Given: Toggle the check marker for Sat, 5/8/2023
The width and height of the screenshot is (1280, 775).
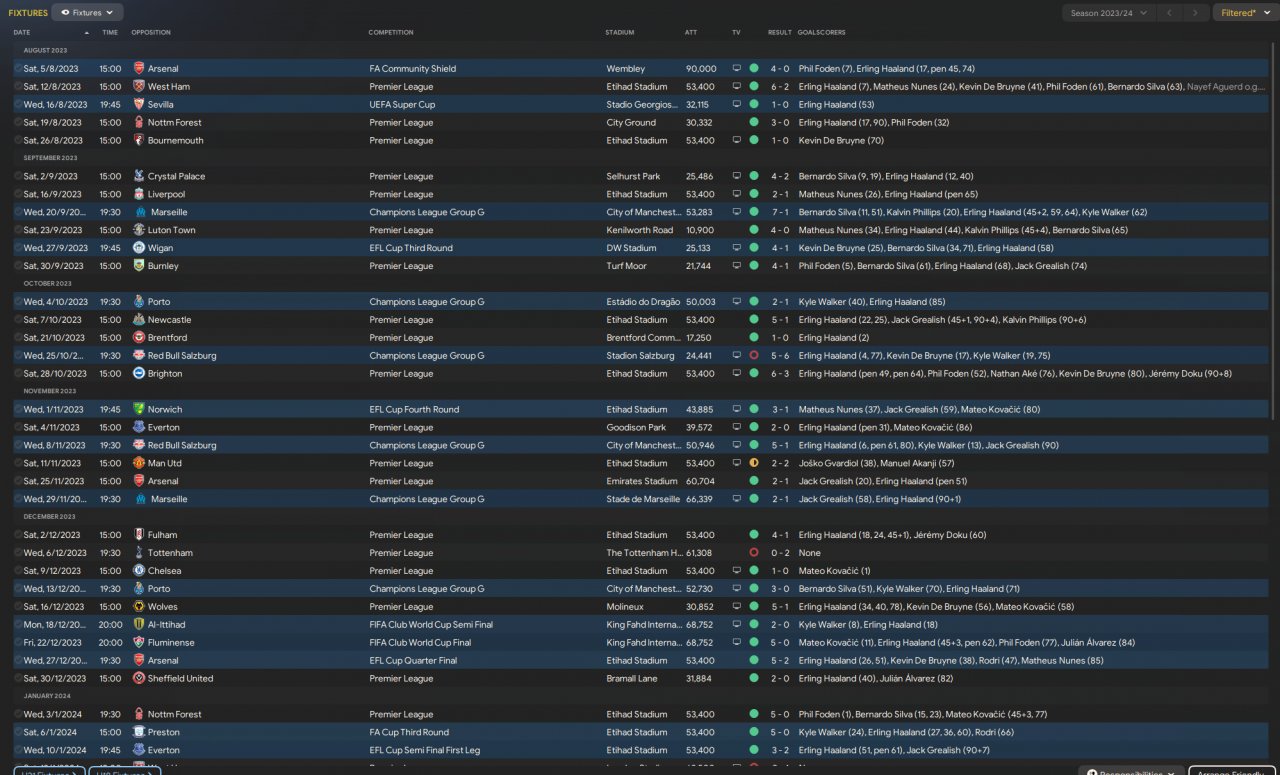Looking at the screenshot, I should [x=18, y=69].
